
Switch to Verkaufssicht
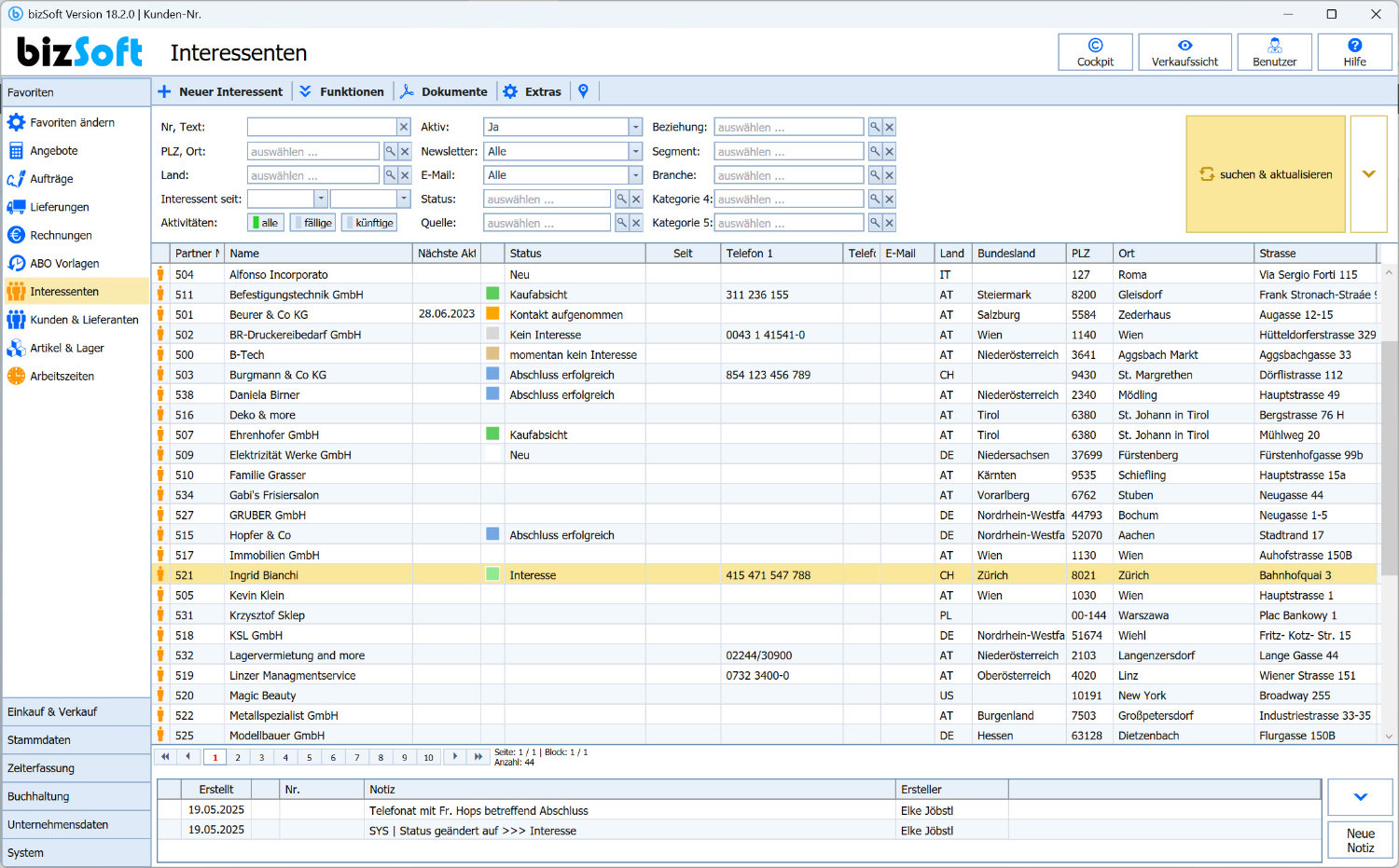pos(1184,52)
